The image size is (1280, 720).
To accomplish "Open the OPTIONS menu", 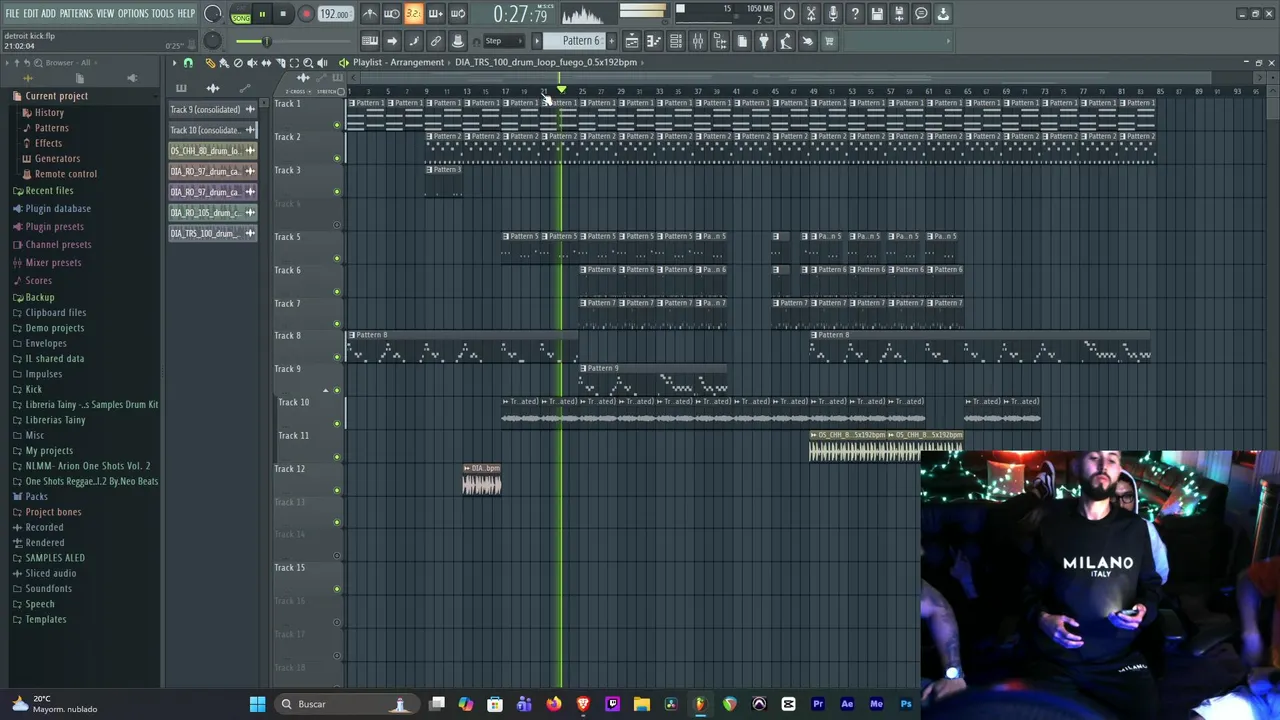I will [133, 13].
